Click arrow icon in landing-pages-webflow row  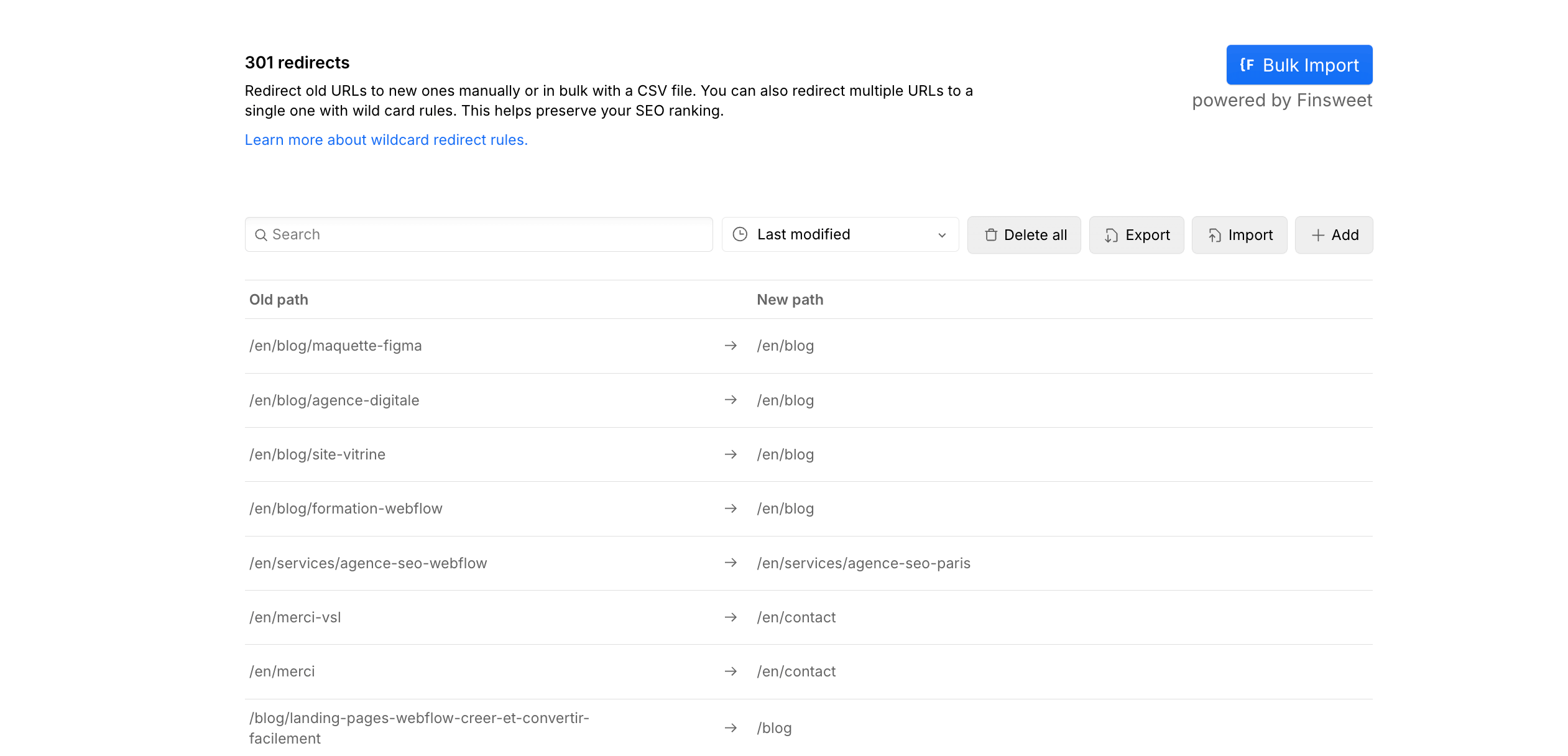[x=731, y=728]
